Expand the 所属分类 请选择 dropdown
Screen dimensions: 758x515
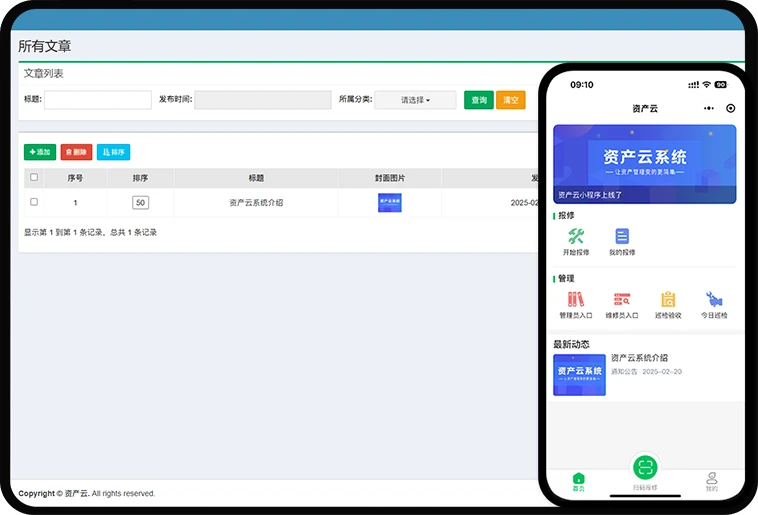tap(415, 100)
